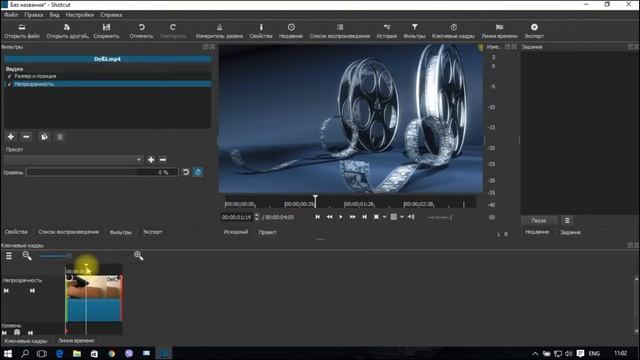Expand the grid button dropdown arrow
The height and width of the screenshot is (360, 640).
[x=402, y=217]
